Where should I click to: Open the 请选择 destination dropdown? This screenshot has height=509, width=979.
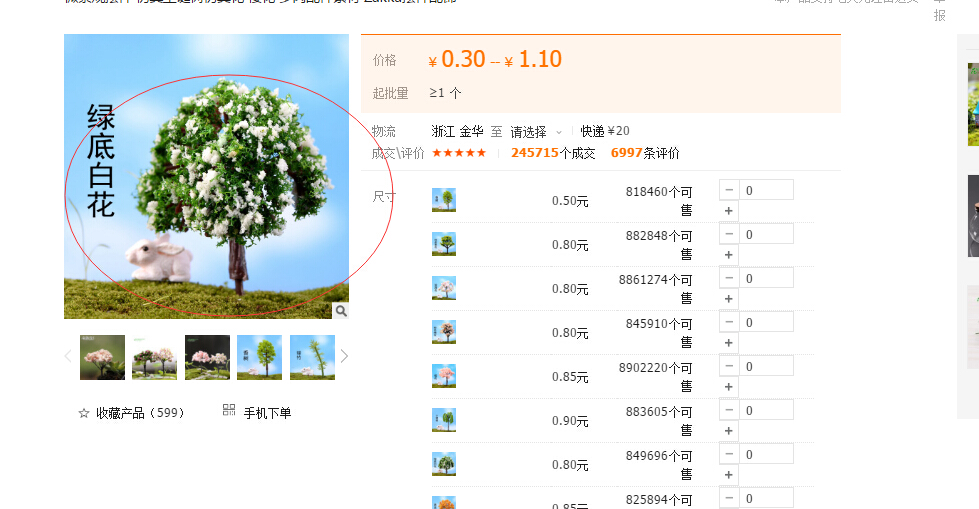pyautogui.click(x=536, y=132)
